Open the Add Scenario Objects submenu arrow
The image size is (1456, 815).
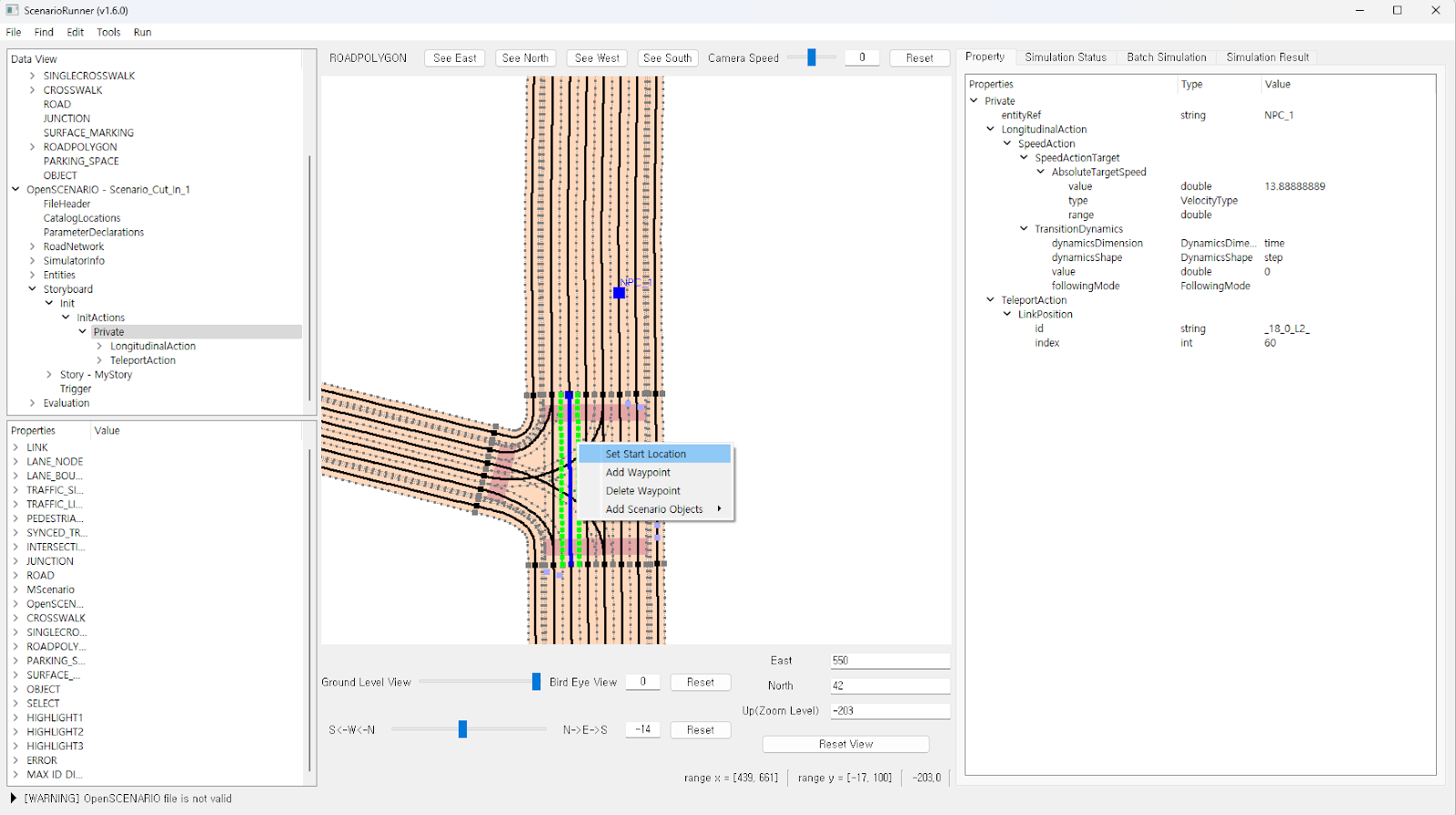click(719, 509)
